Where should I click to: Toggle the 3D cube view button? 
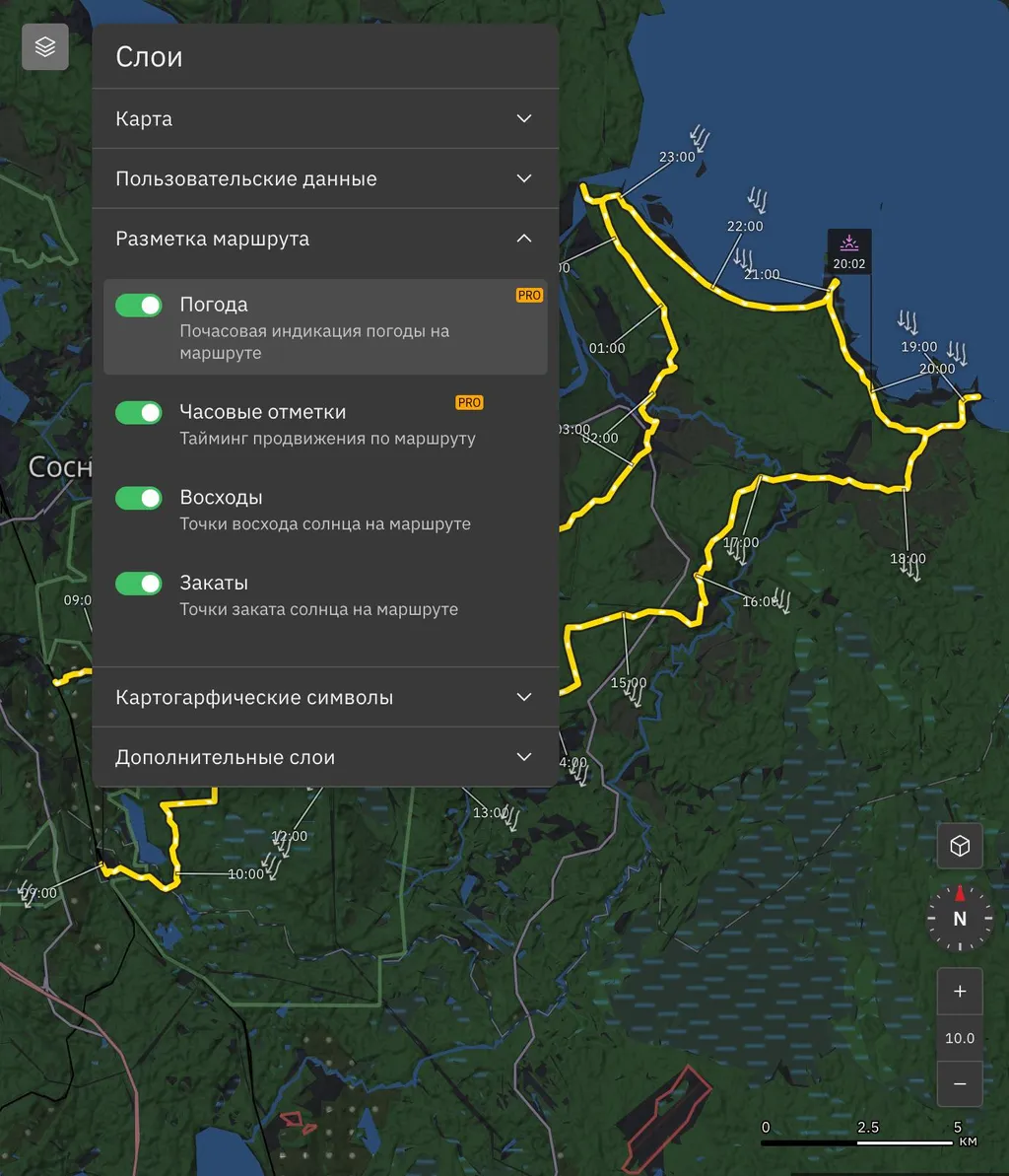coord(959,846)
